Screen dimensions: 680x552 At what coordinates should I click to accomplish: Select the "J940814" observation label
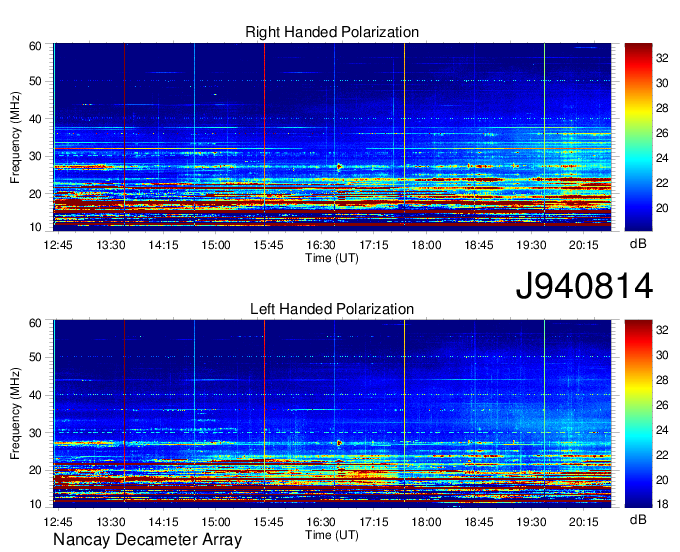coord(584,286)
